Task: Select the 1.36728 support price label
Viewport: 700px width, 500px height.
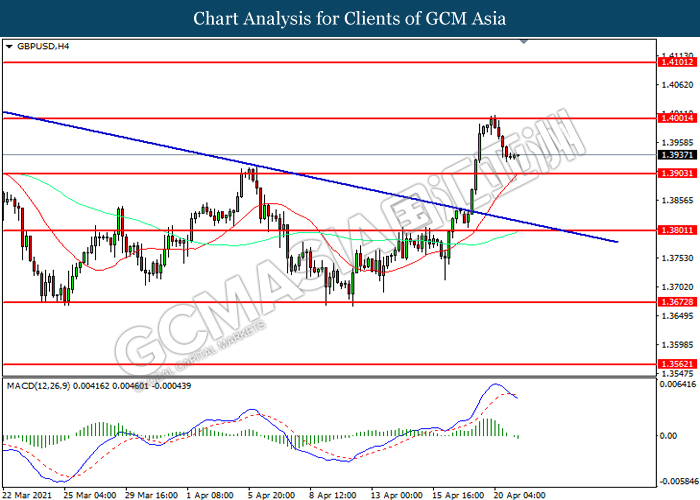Action: click(x=677, y=302)
